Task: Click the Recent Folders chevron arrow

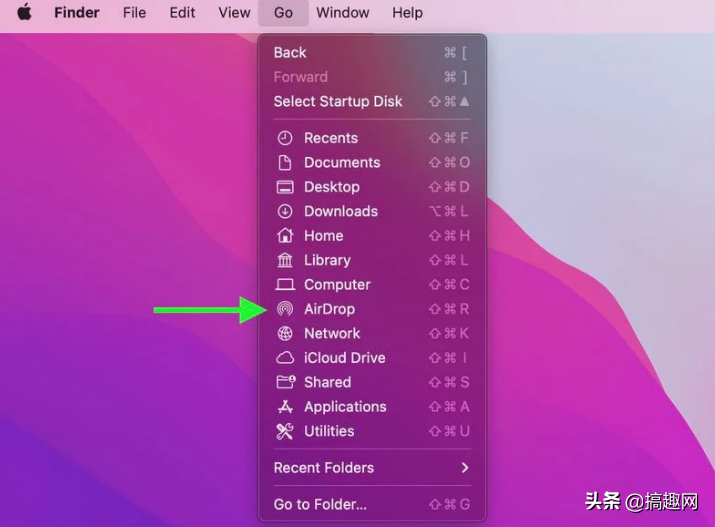Action: pos(465,468)
